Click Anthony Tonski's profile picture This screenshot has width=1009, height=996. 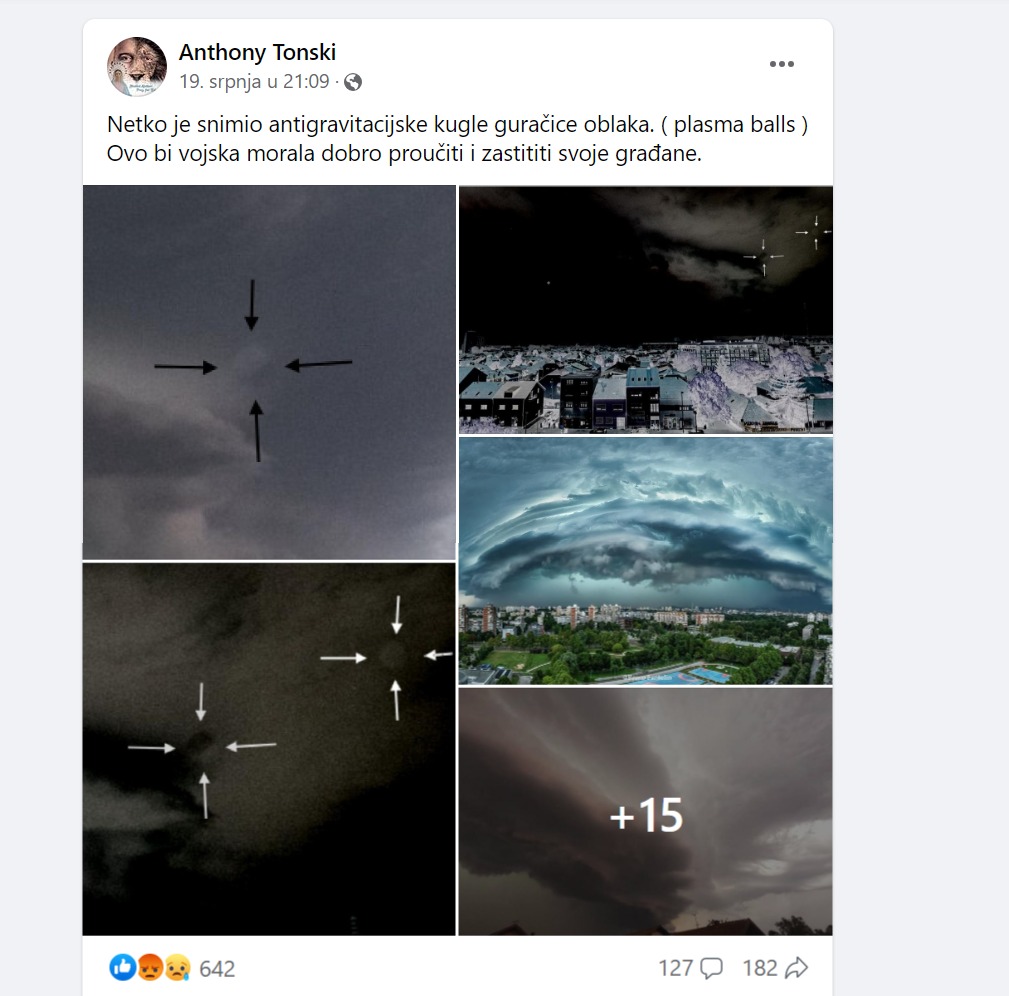(x=136, y=66)
